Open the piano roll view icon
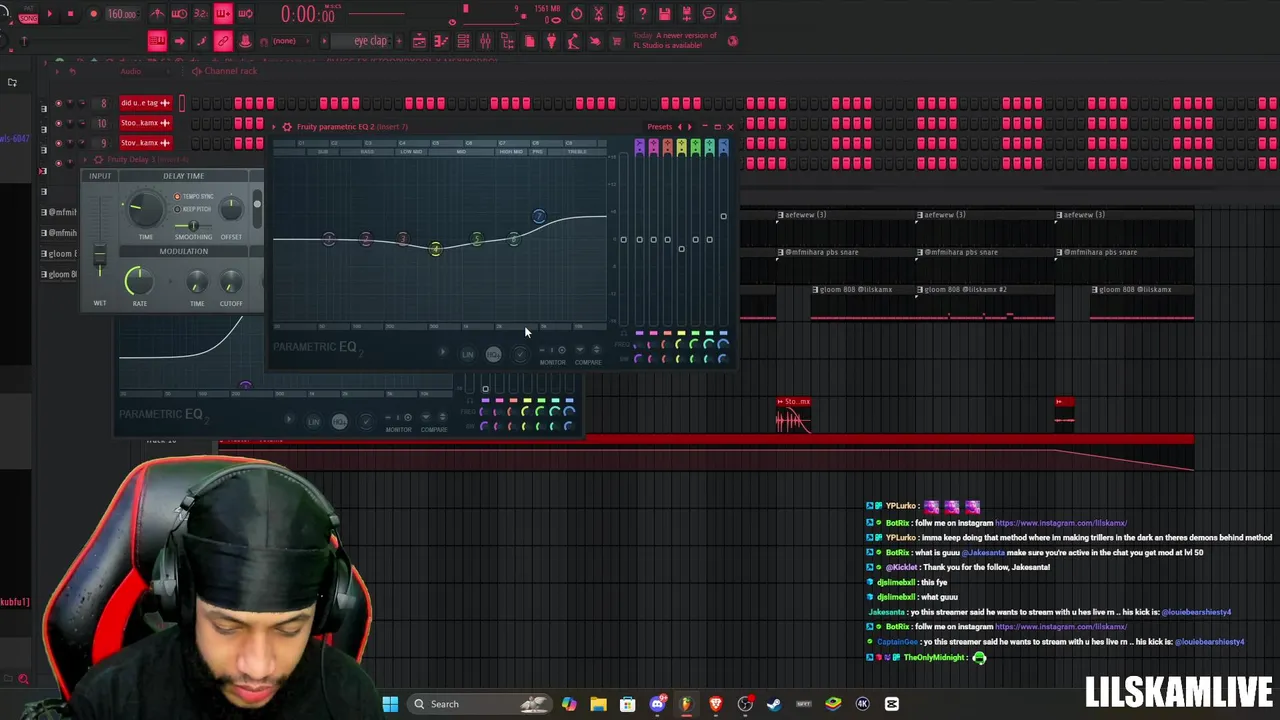Image resolution: width=1280 pixels, height=720 pixels. click(441, 41)
